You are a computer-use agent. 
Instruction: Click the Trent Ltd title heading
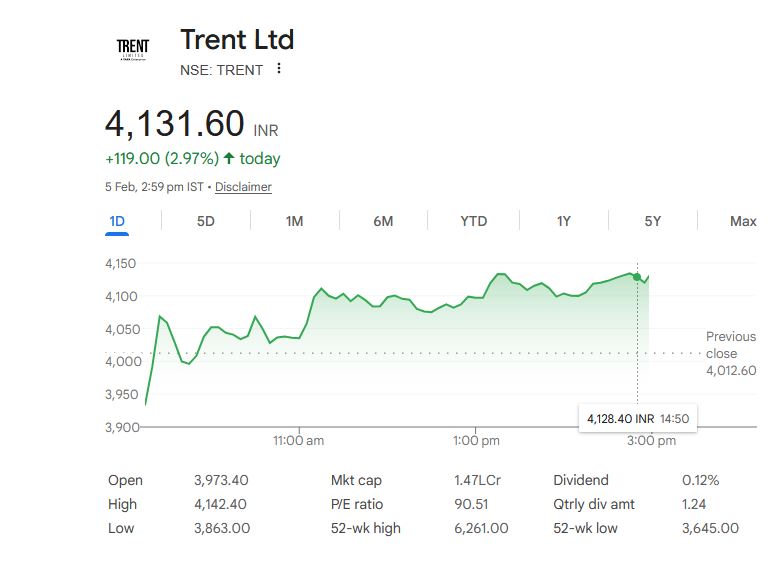(237, 40)
